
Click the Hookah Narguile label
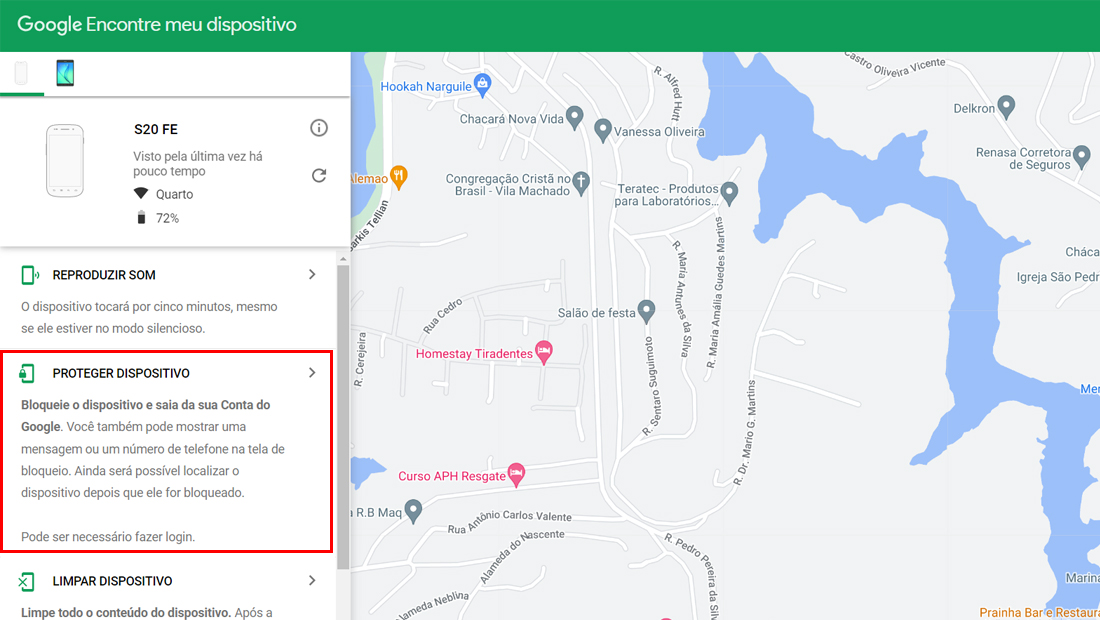(x=426, y=86)
